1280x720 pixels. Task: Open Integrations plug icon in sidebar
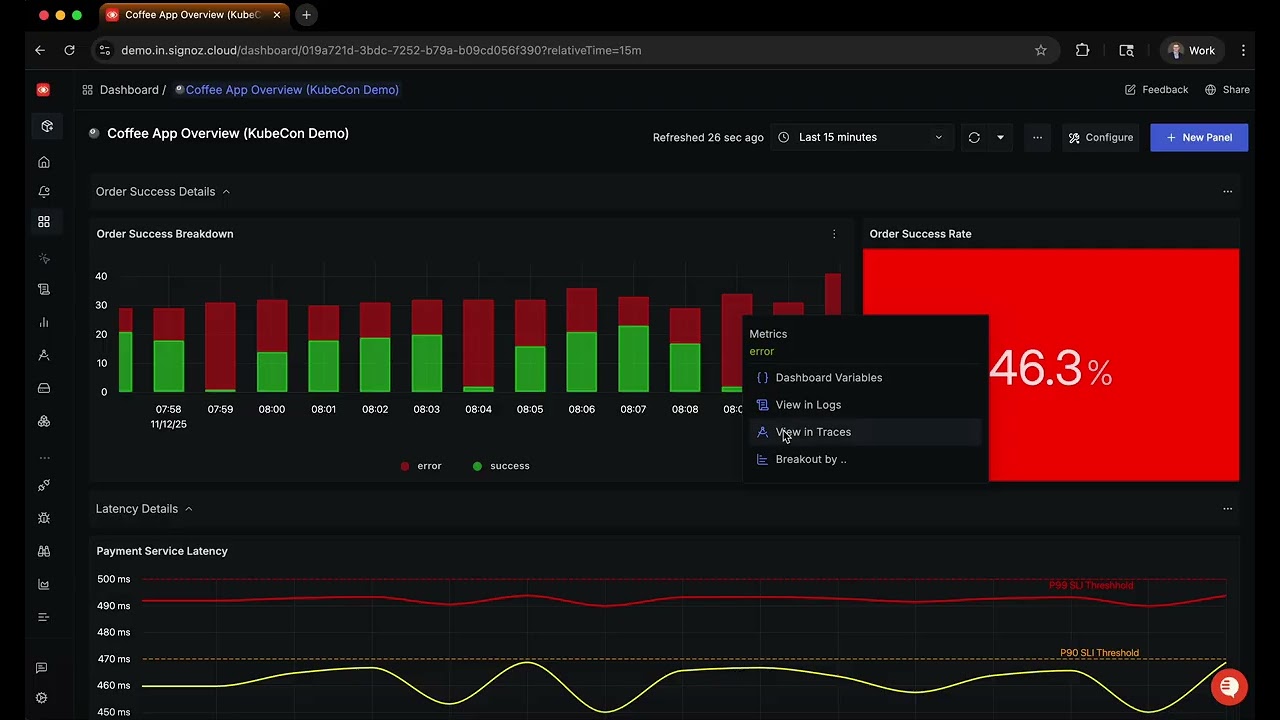pyautogui.click(x=43, y=486)
